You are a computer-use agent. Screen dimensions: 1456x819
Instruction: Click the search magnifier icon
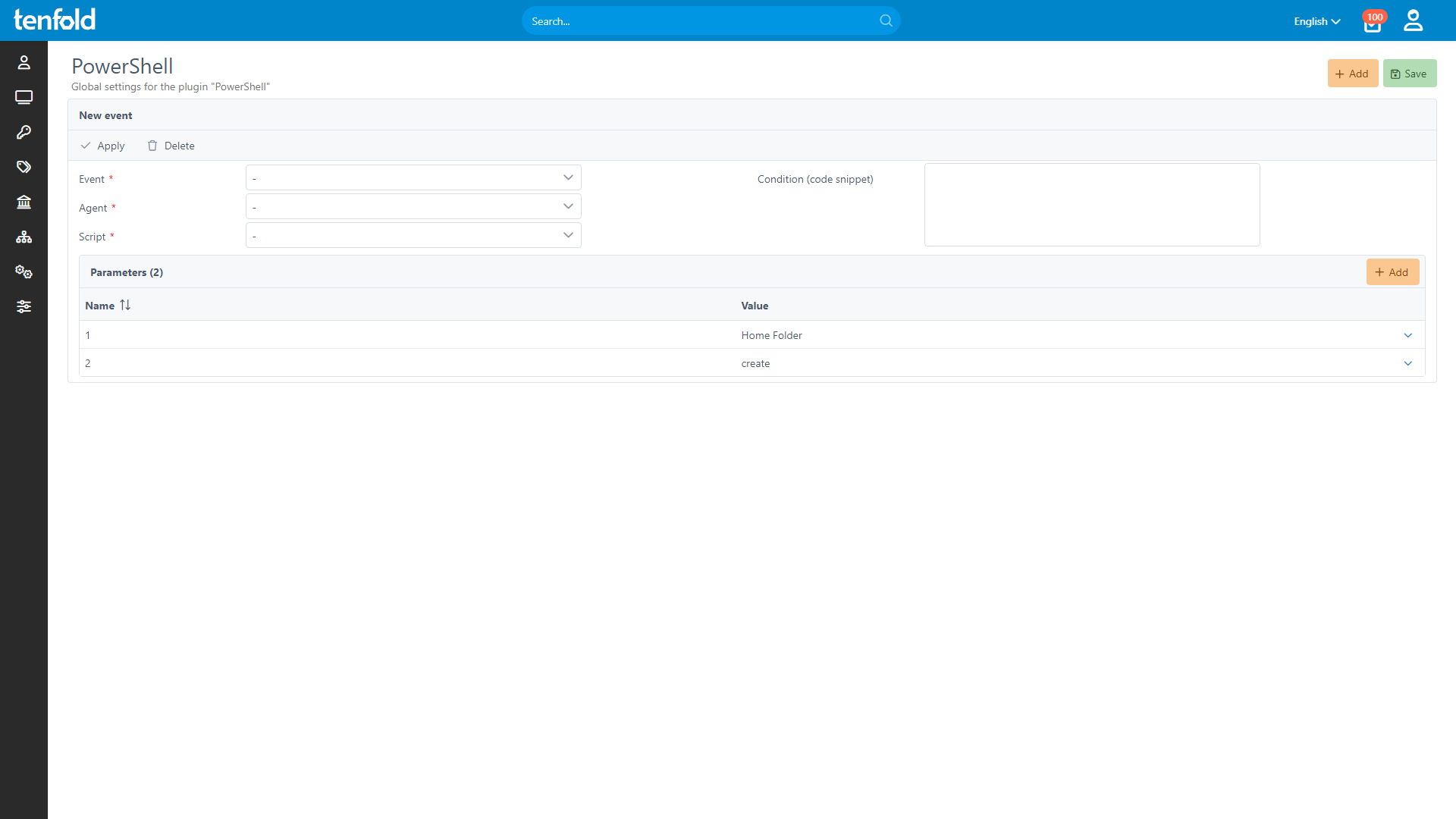point(886,20)
